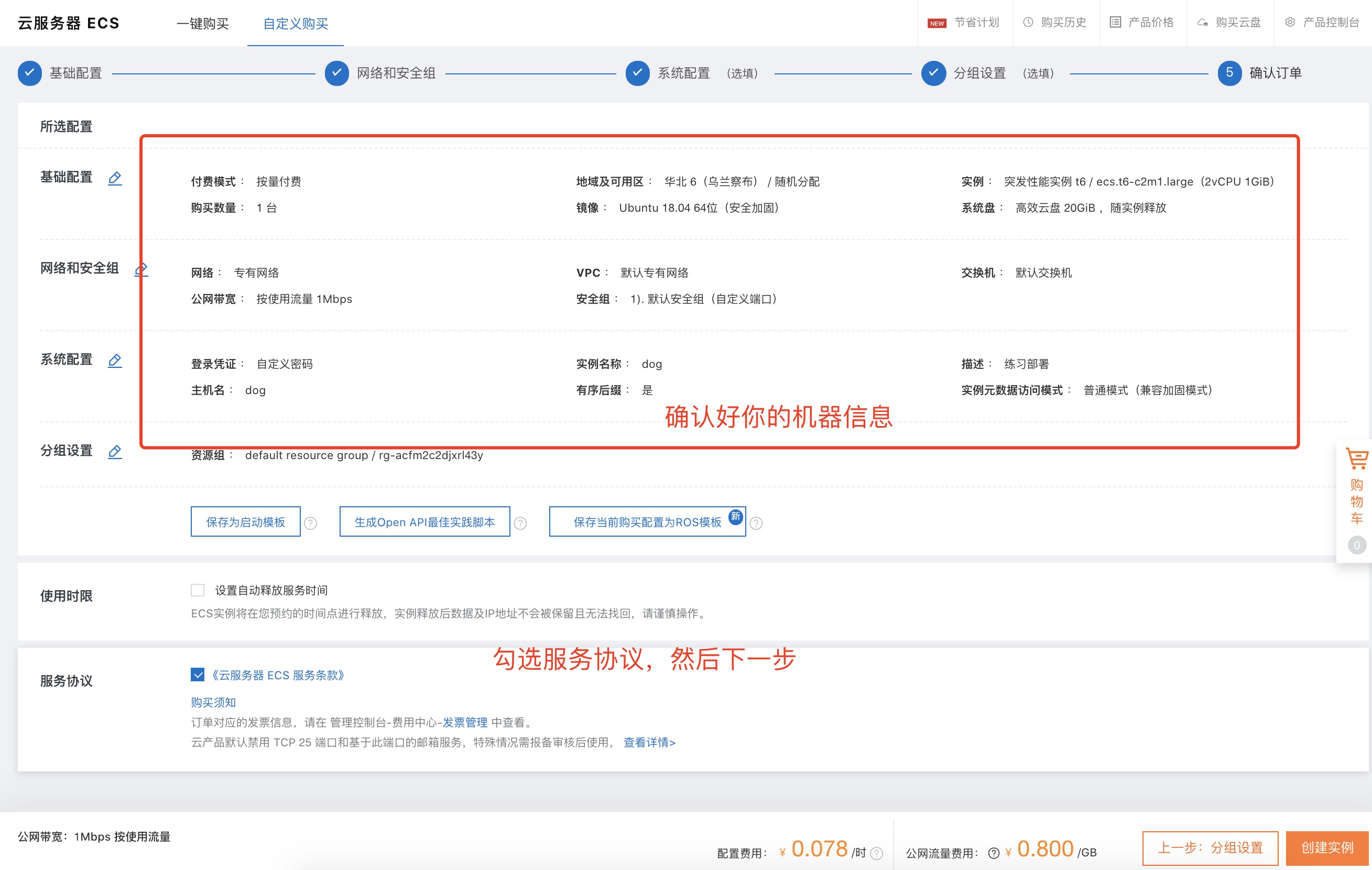The width and height of the screenshot is (1372, 870).
Task: Click edit pencil icon beside 系统配置
Action: point(115,361)
